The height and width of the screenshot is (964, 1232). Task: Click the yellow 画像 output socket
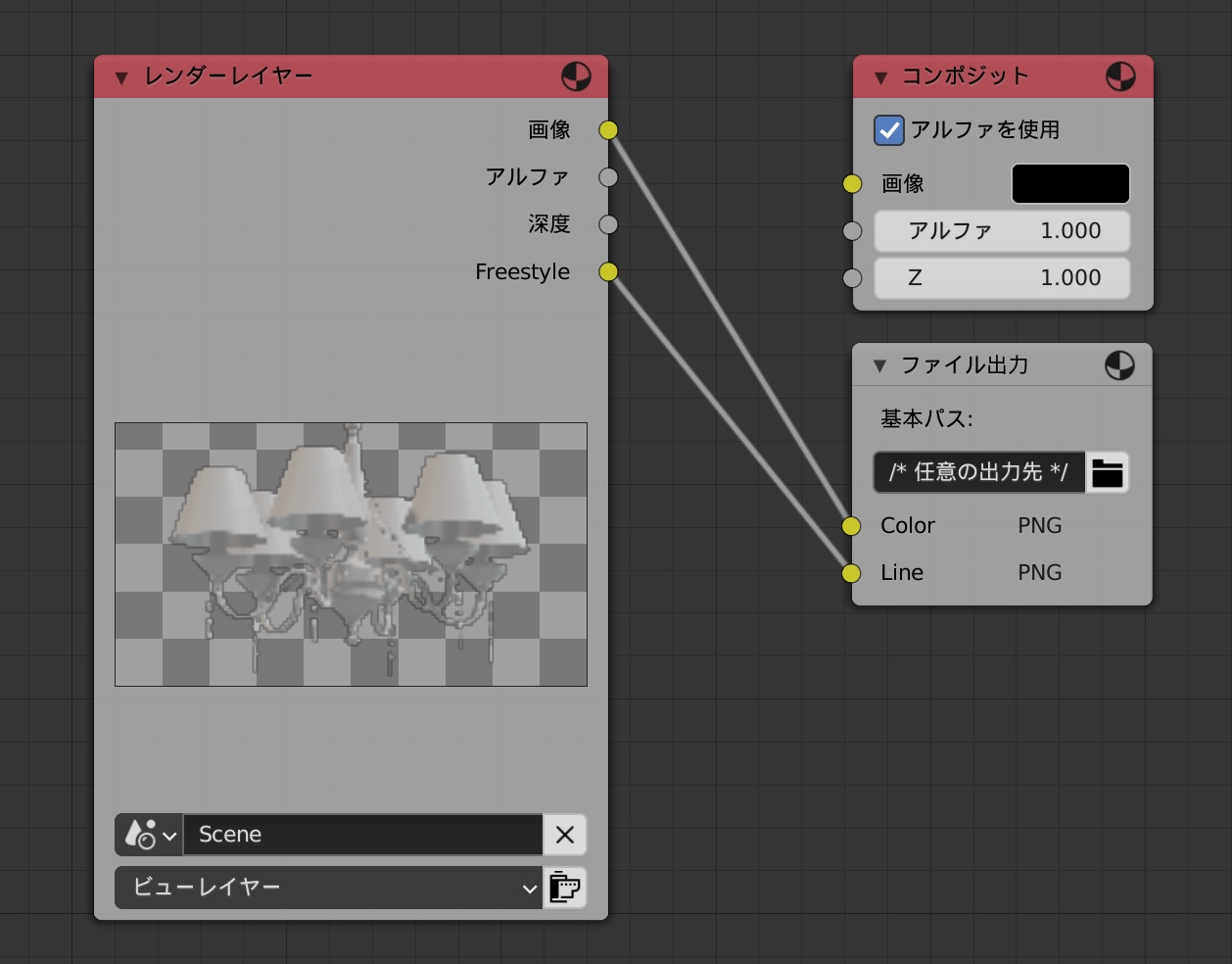(x=607, y=129)
